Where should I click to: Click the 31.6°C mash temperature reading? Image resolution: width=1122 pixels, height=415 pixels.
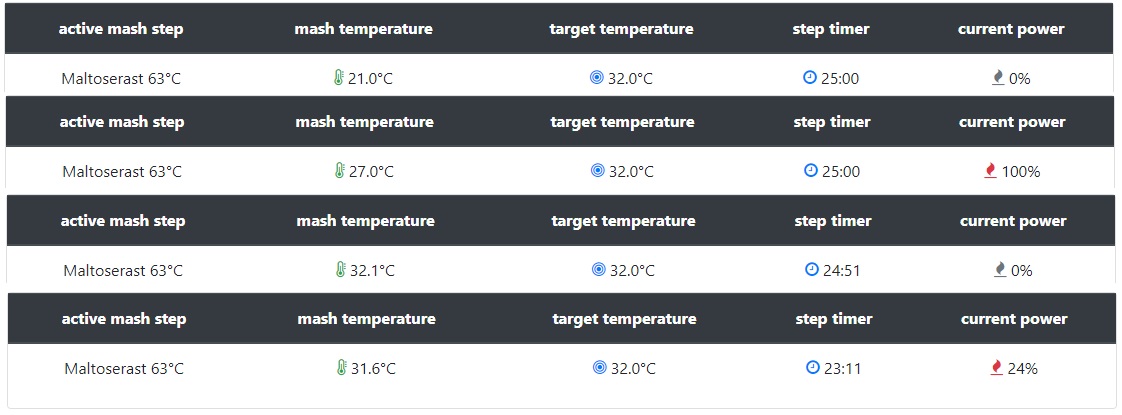[x=373, y=368]
